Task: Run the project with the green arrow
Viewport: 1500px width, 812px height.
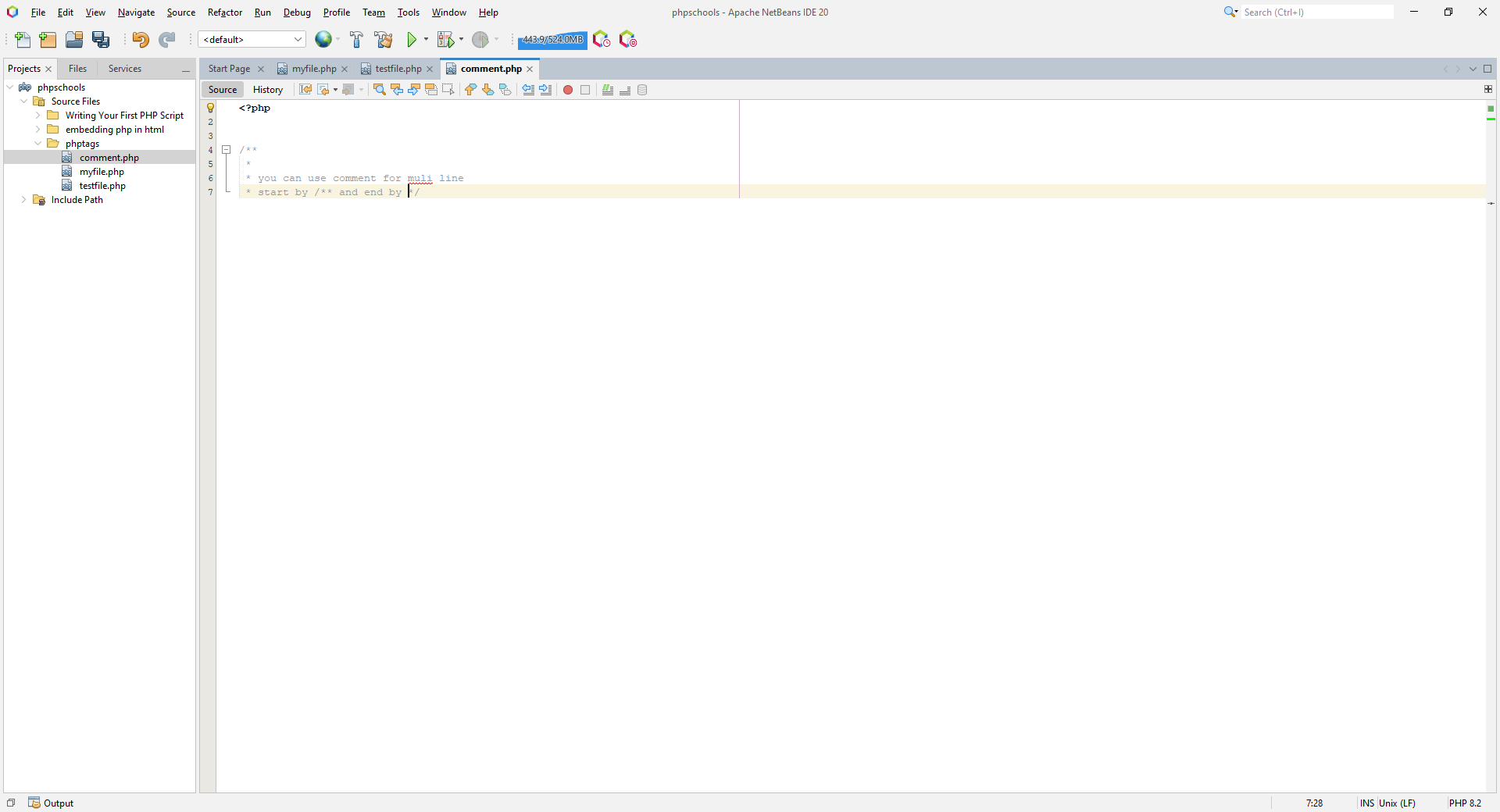Action: [412, 40]
